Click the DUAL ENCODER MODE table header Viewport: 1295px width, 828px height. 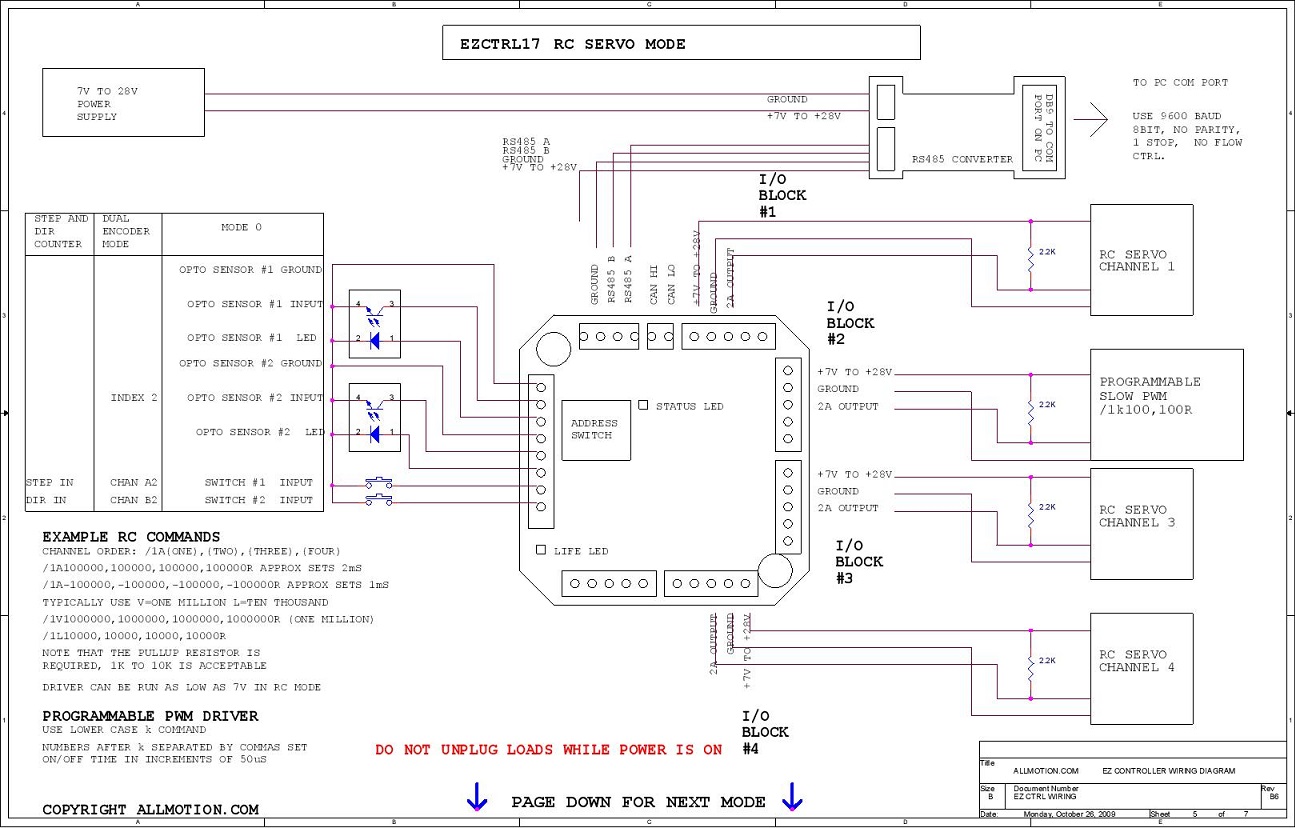point(126,231)
